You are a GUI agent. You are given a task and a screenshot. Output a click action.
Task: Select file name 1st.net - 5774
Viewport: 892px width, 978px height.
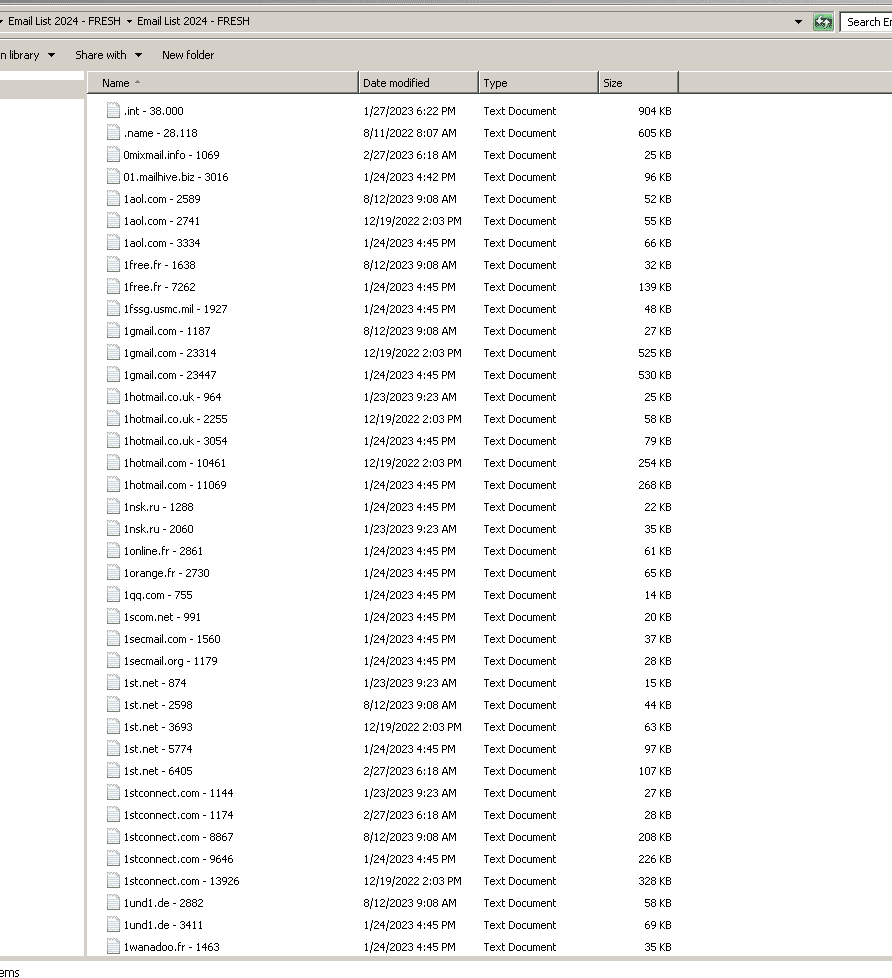(158, 749)
